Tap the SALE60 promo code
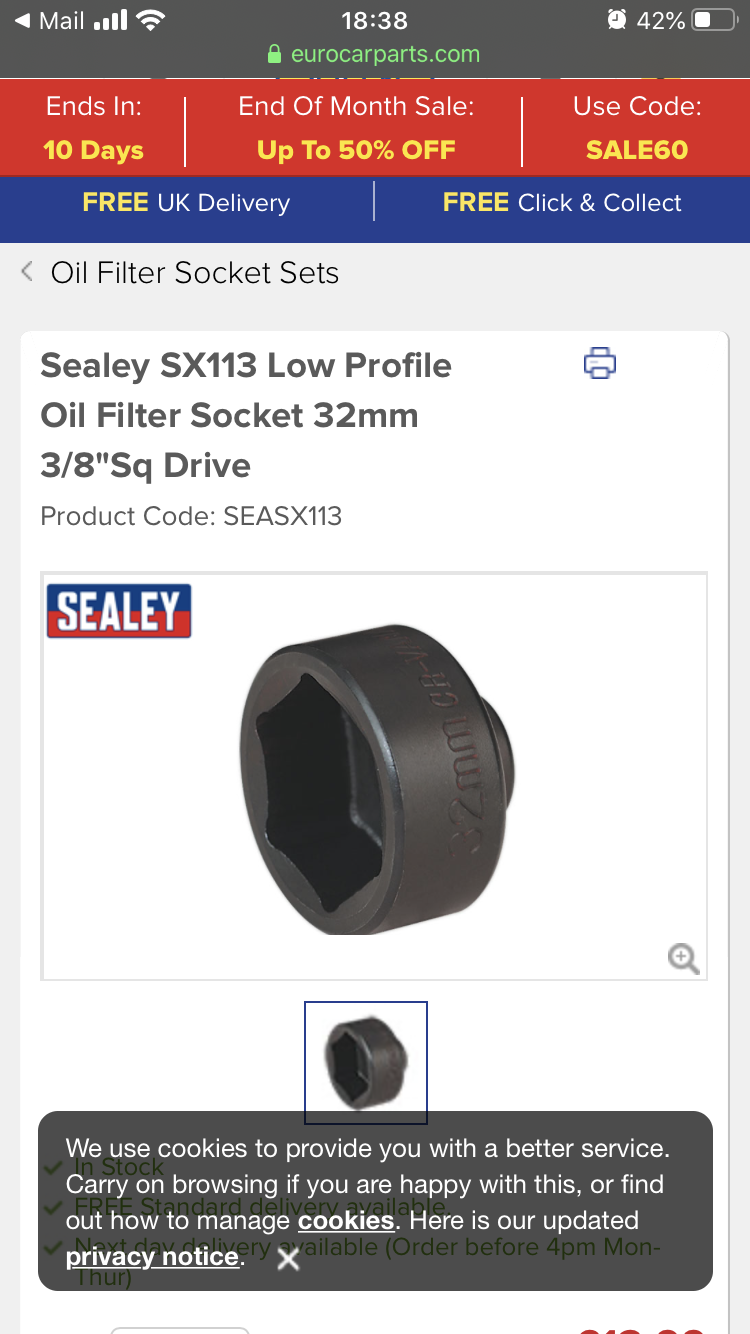 click(637, 150)
